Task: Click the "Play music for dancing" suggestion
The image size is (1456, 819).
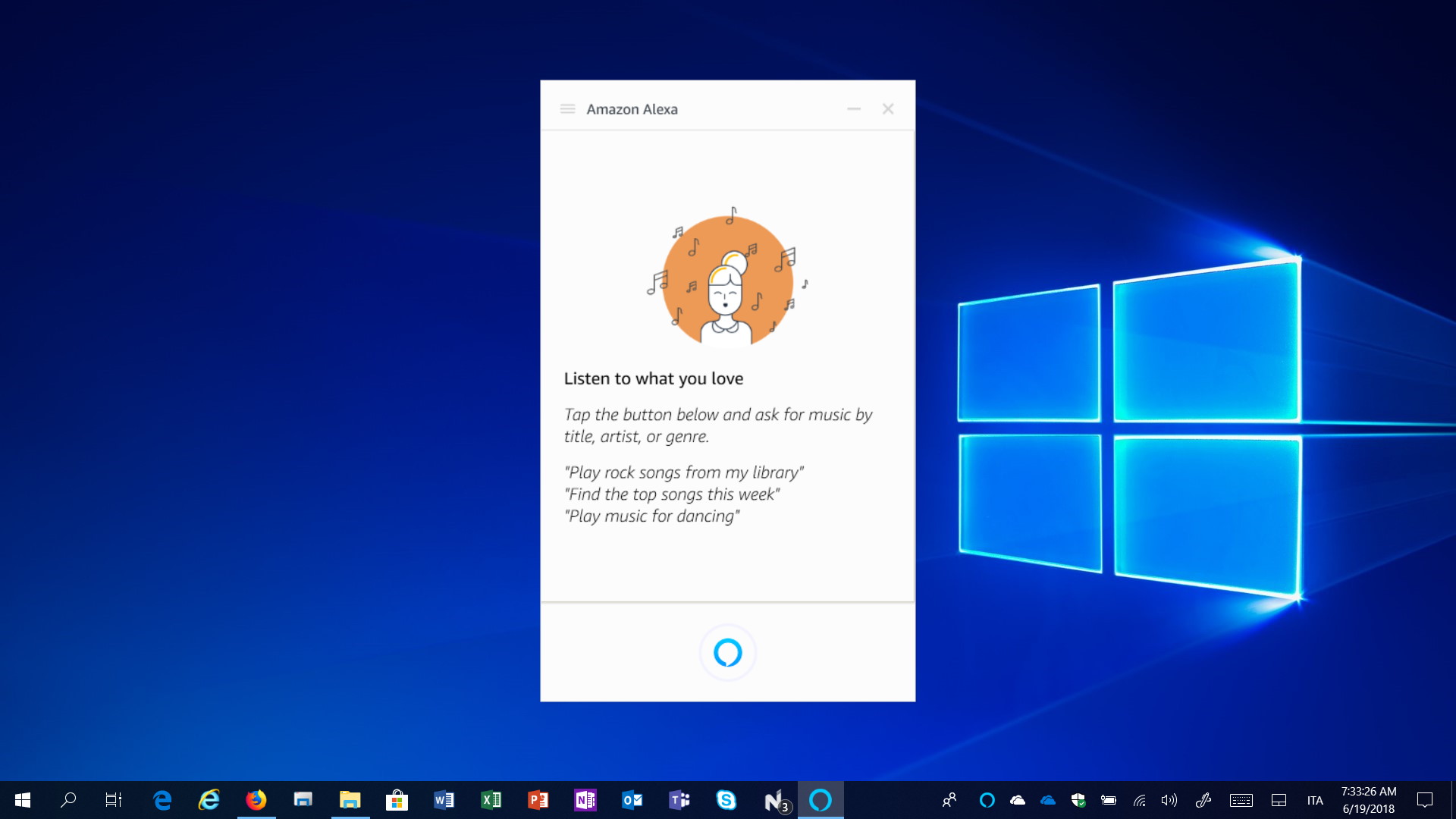Action: tap(651, 516)
